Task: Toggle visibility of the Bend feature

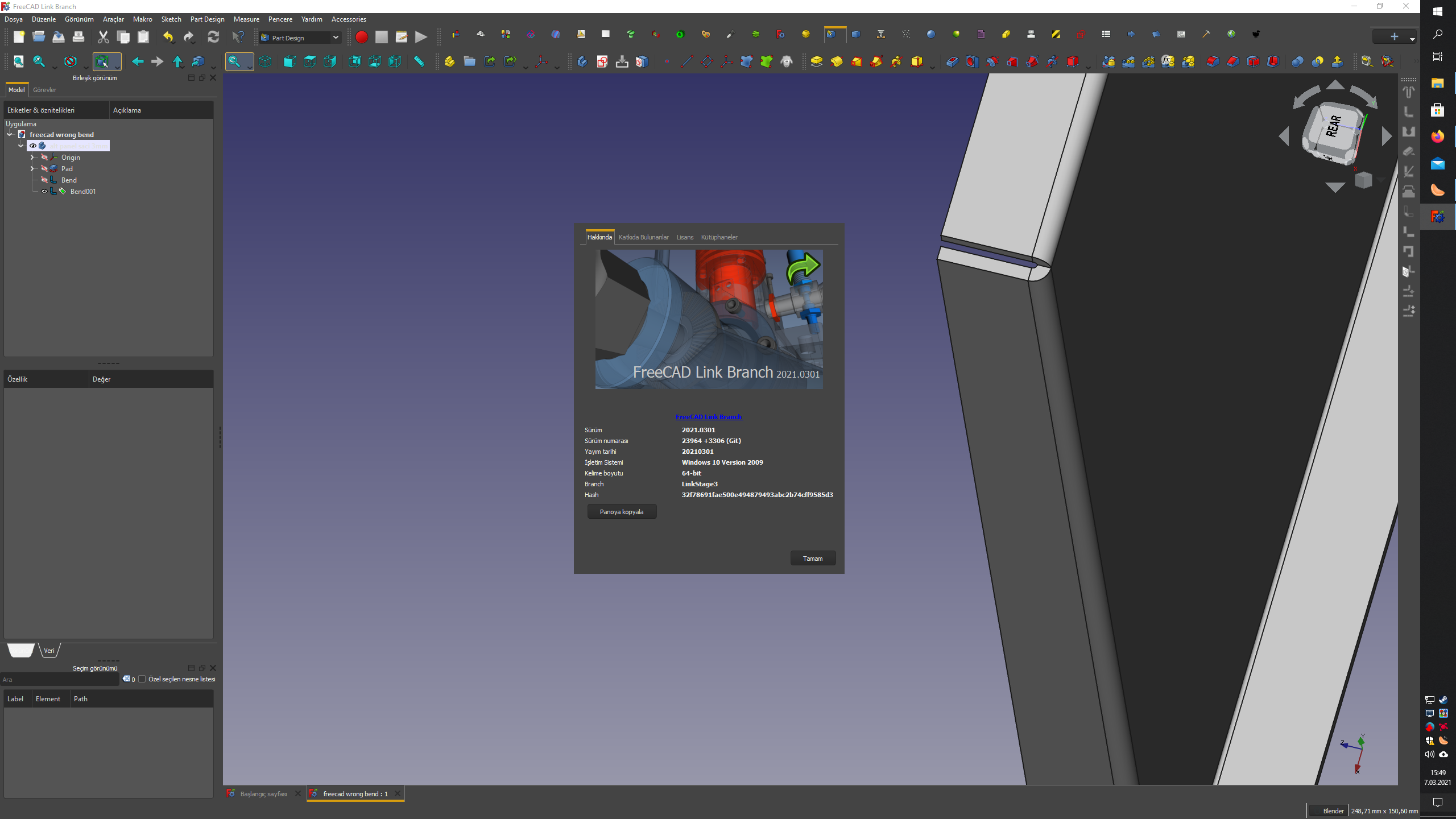Action: pyautogui.click(x=44, y=180)
